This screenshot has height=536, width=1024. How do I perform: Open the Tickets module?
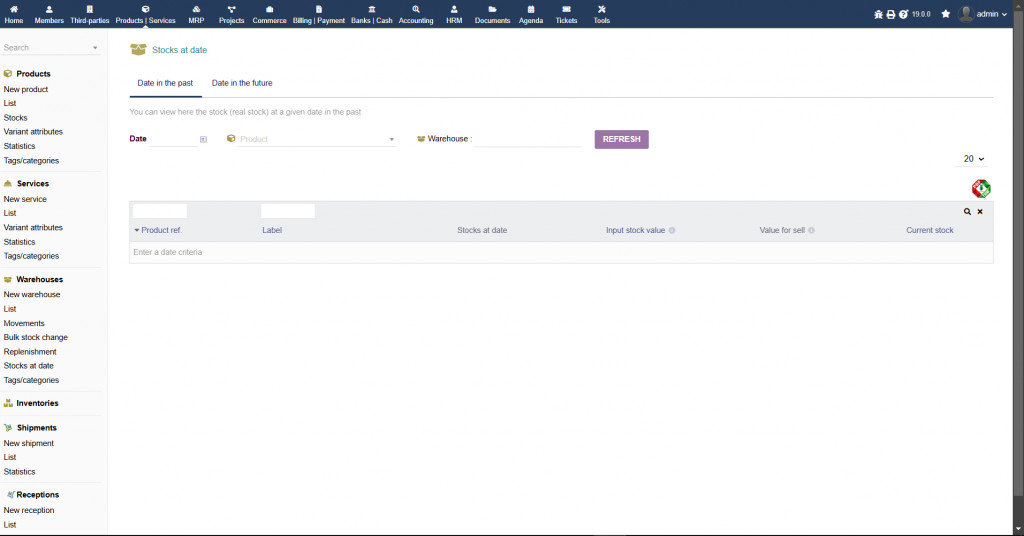[566, 14]
